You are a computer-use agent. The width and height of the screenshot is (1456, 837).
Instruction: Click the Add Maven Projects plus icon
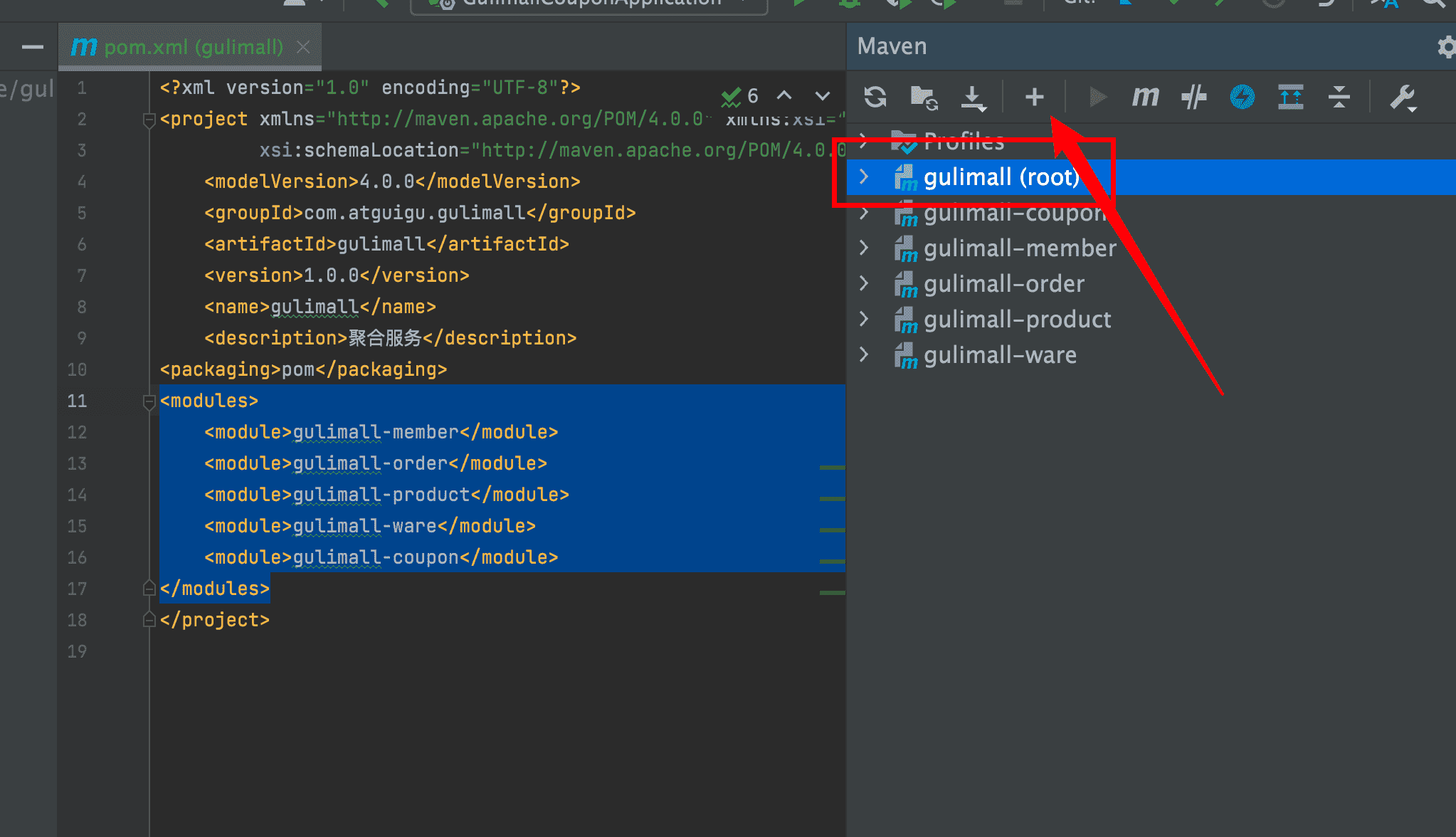(1034, 96)
